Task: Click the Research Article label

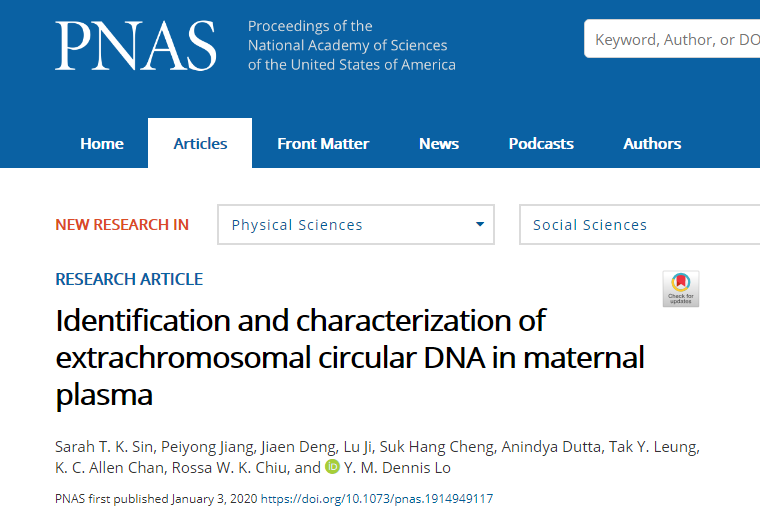Action: pyautogui.click(x=129, y=279)
